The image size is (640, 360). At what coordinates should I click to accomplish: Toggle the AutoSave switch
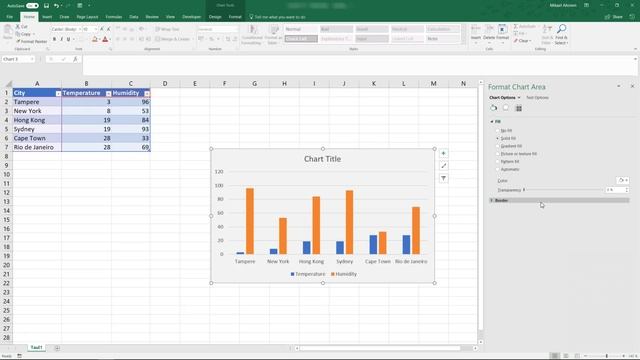click(x=32, y=6)
